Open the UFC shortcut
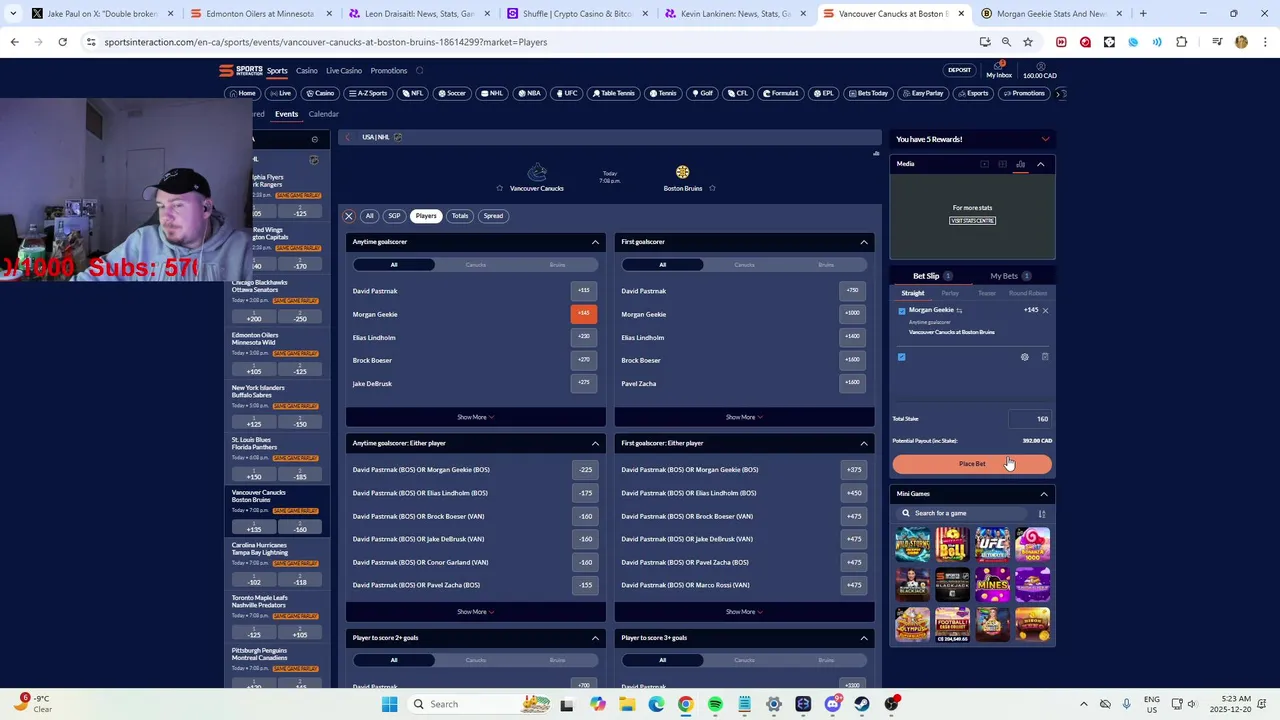Image resolution: width=1280 pixels, height=720 pixels. point(566,93)
